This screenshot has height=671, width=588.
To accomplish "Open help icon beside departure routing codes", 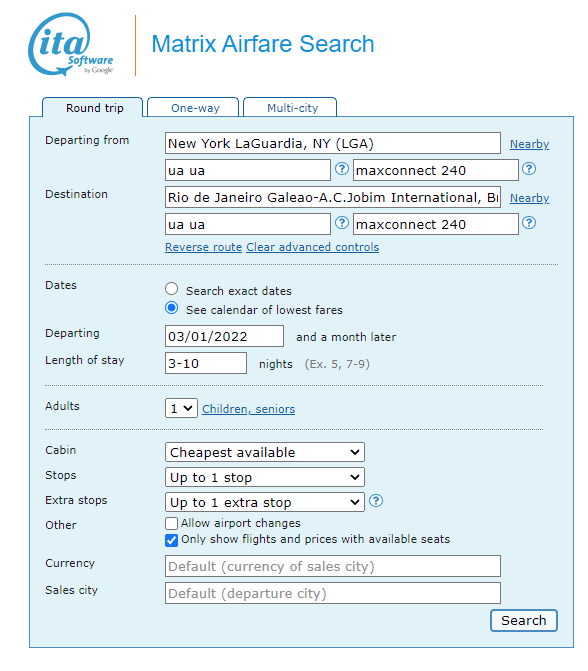I will coord(342,169).
